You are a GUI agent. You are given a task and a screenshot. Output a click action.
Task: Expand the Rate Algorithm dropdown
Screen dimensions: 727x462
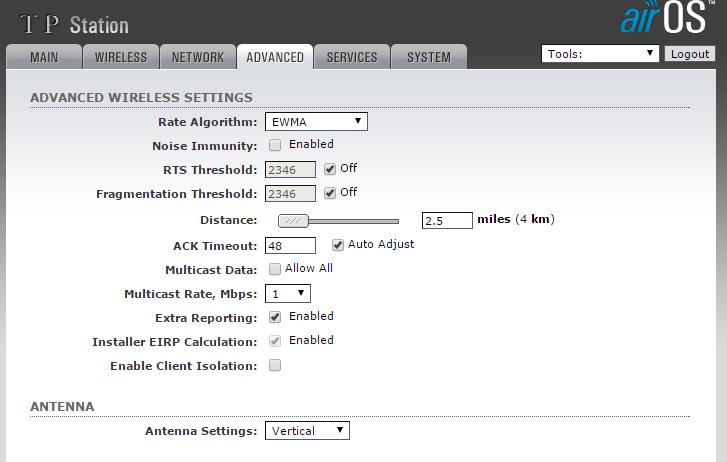point(317,122)
